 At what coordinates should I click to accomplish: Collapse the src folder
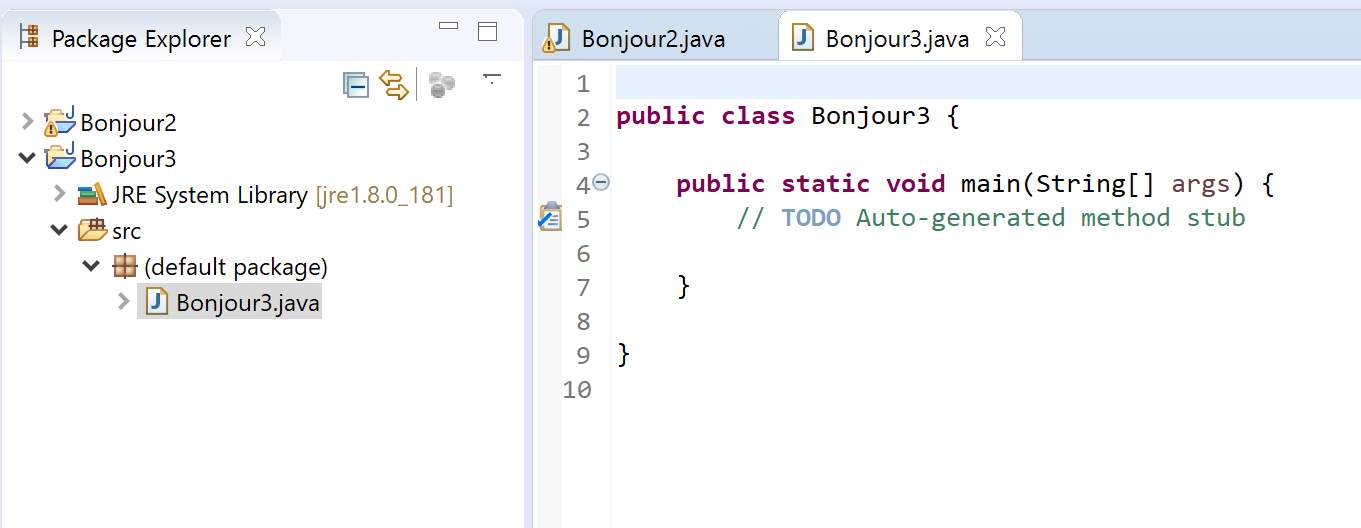tap(60, 231)
